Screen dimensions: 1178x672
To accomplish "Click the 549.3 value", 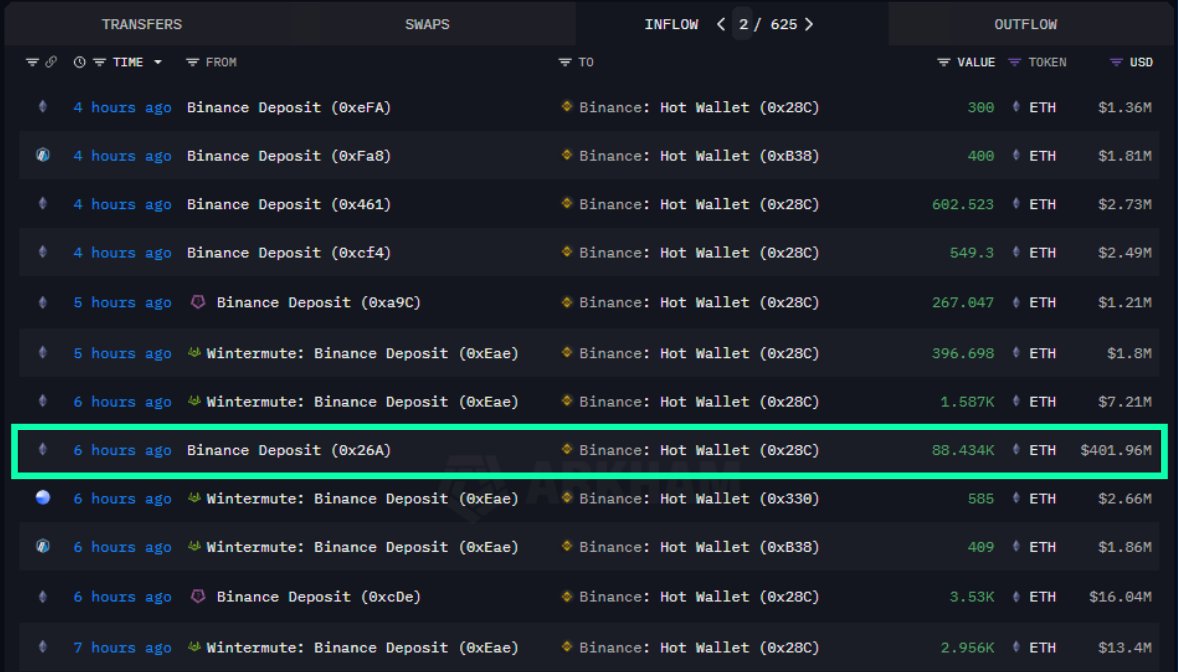I will tap(971, 253).
